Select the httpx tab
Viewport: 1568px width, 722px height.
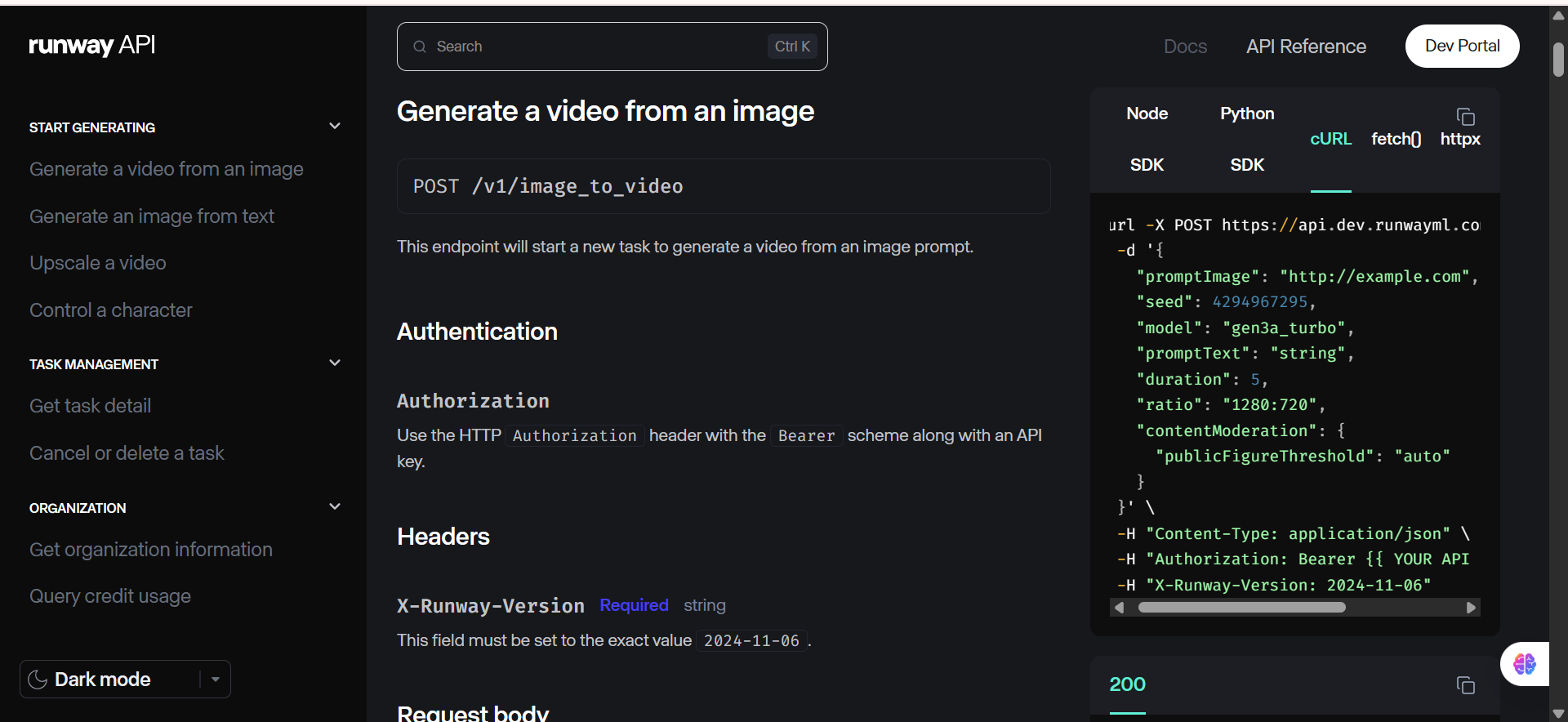tap(1460, 139)
